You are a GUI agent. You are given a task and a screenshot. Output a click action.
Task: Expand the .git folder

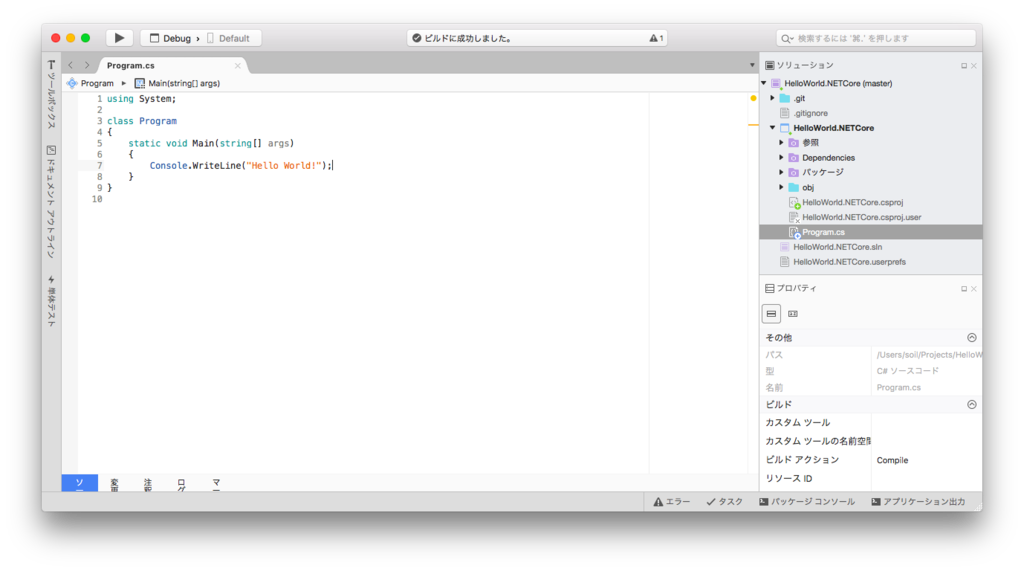click(x=773, y=98)
